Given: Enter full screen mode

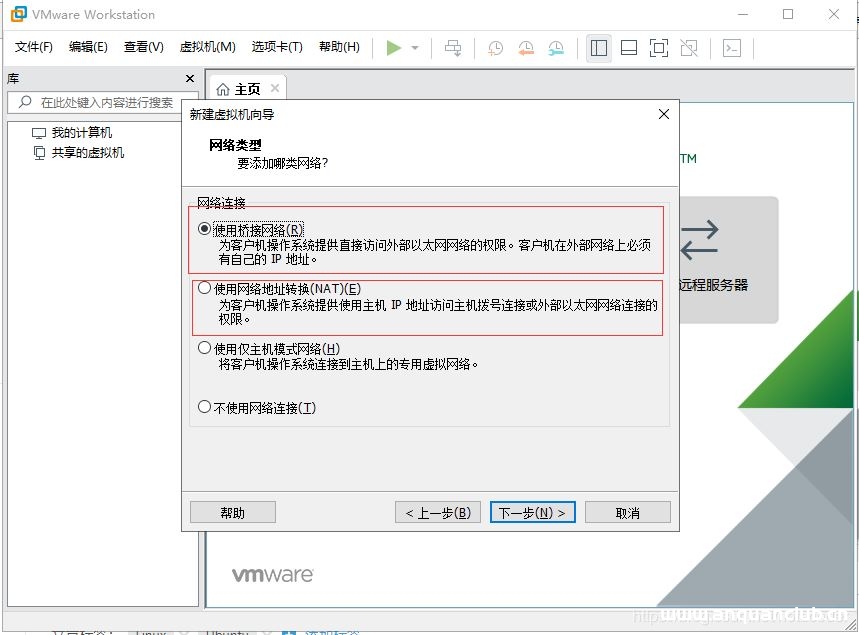Looking at the screenshot, I should point(656,47).
